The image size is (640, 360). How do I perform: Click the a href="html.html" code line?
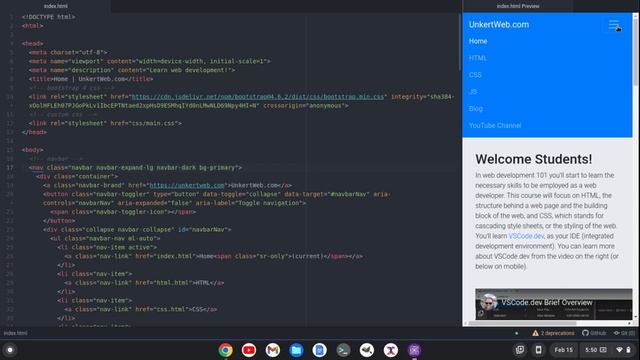[x=144, y=282]
